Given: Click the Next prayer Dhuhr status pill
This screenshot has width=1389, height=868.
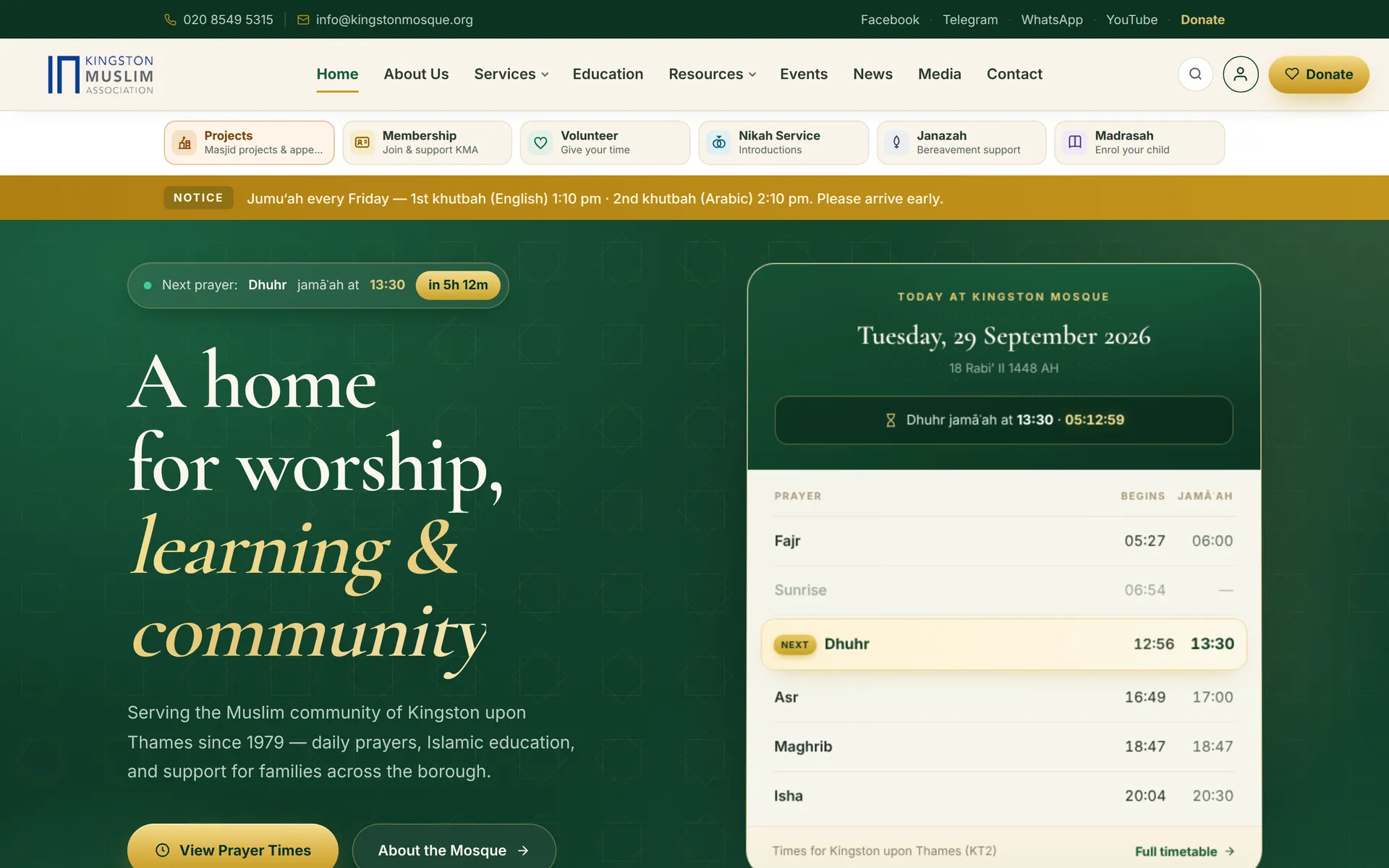Looking at the screenshot, I should tap(318, 285).
